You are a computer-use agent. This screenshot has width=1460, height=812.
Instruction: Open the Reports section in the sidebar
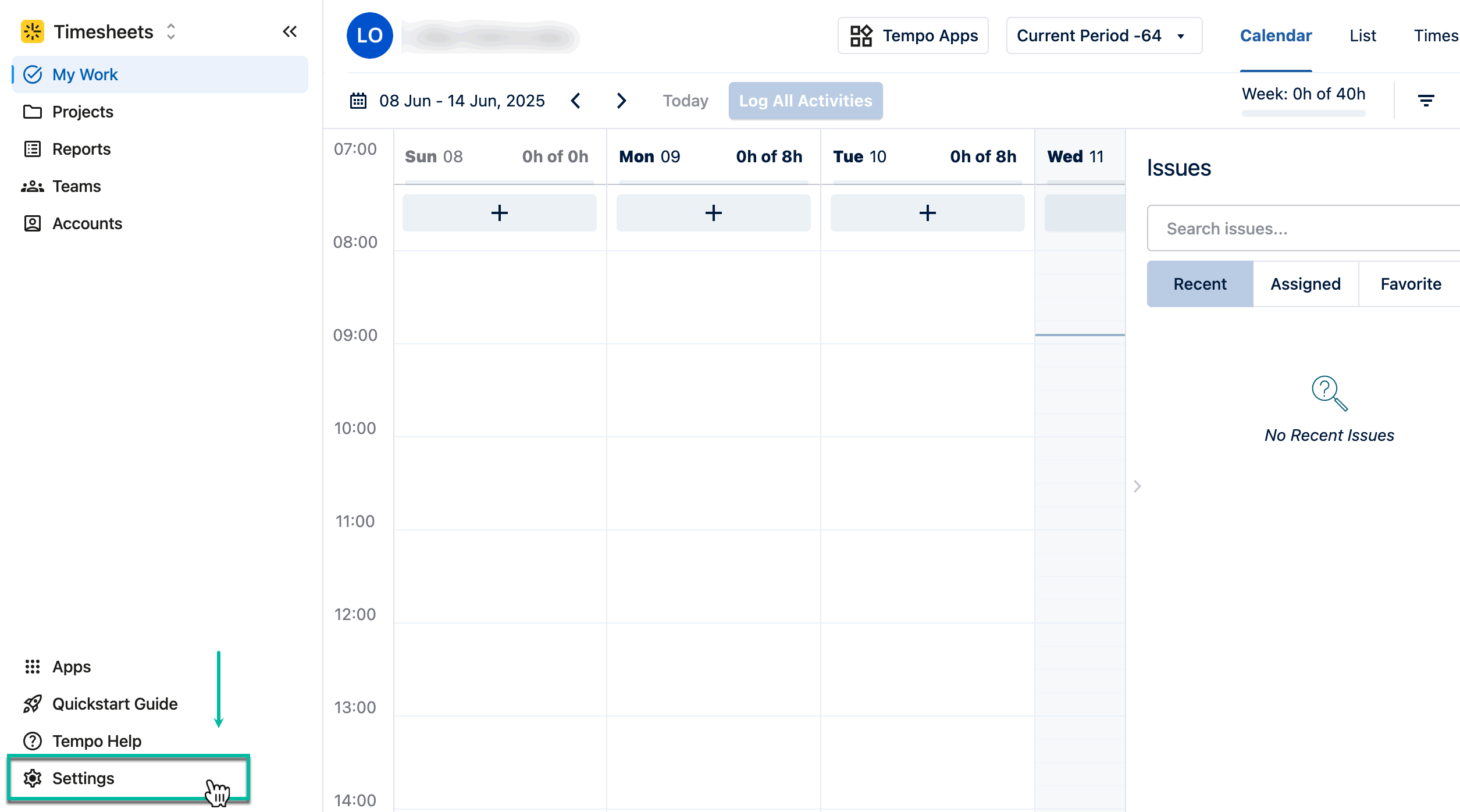(x=81, y=149)
